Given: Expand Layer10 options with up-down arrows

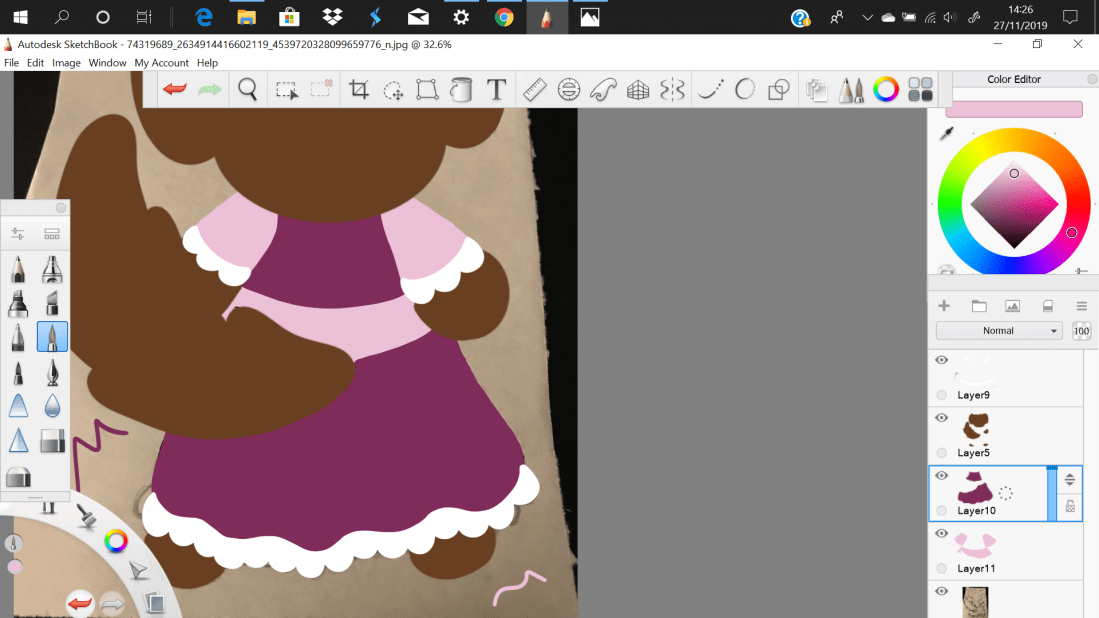Looking at the screenshot, I should click(1069, 479).
